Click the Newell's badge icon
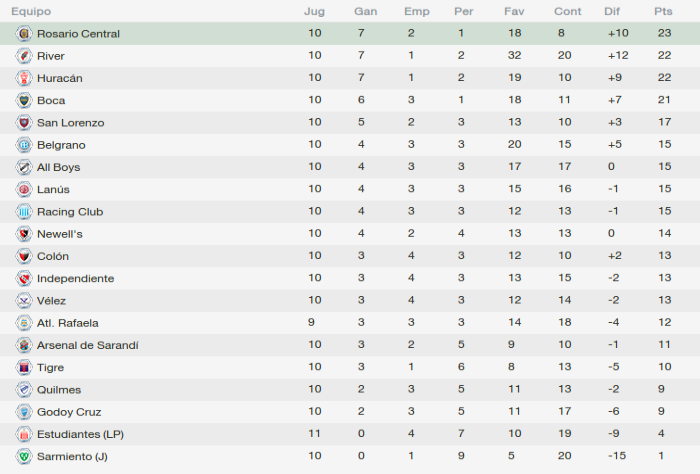This screenshot has height=474, width=700. point(24,234)
